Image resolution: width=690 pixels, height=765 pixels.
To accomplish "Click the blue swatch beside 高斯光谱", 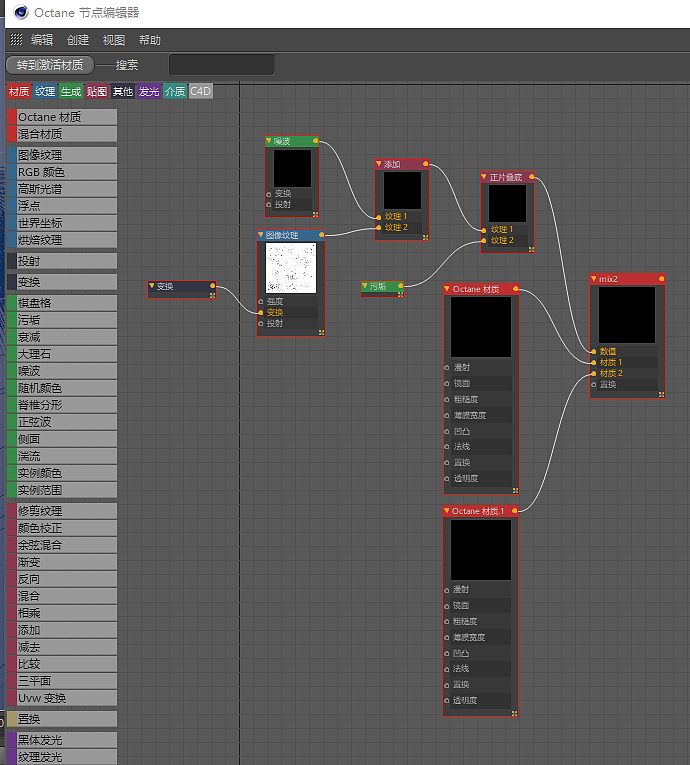I will click(x=12, y=189).
